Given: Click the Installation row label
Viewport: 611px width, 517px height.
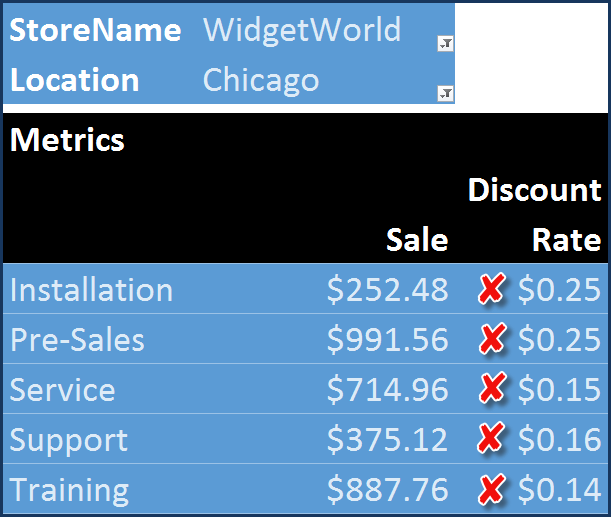Looking at the screenshot, I should tap(91, 290).
